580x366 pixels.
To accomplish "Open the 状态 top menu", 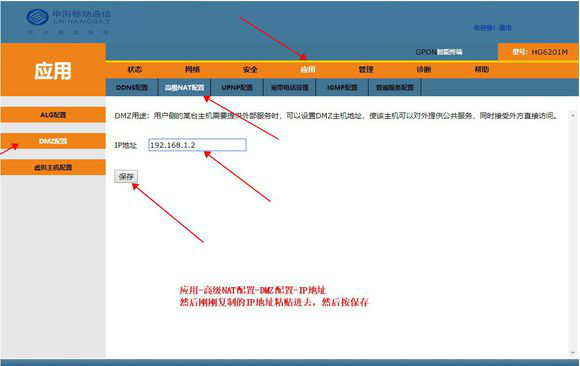I will pyautogui.click(x=134, y=69).
